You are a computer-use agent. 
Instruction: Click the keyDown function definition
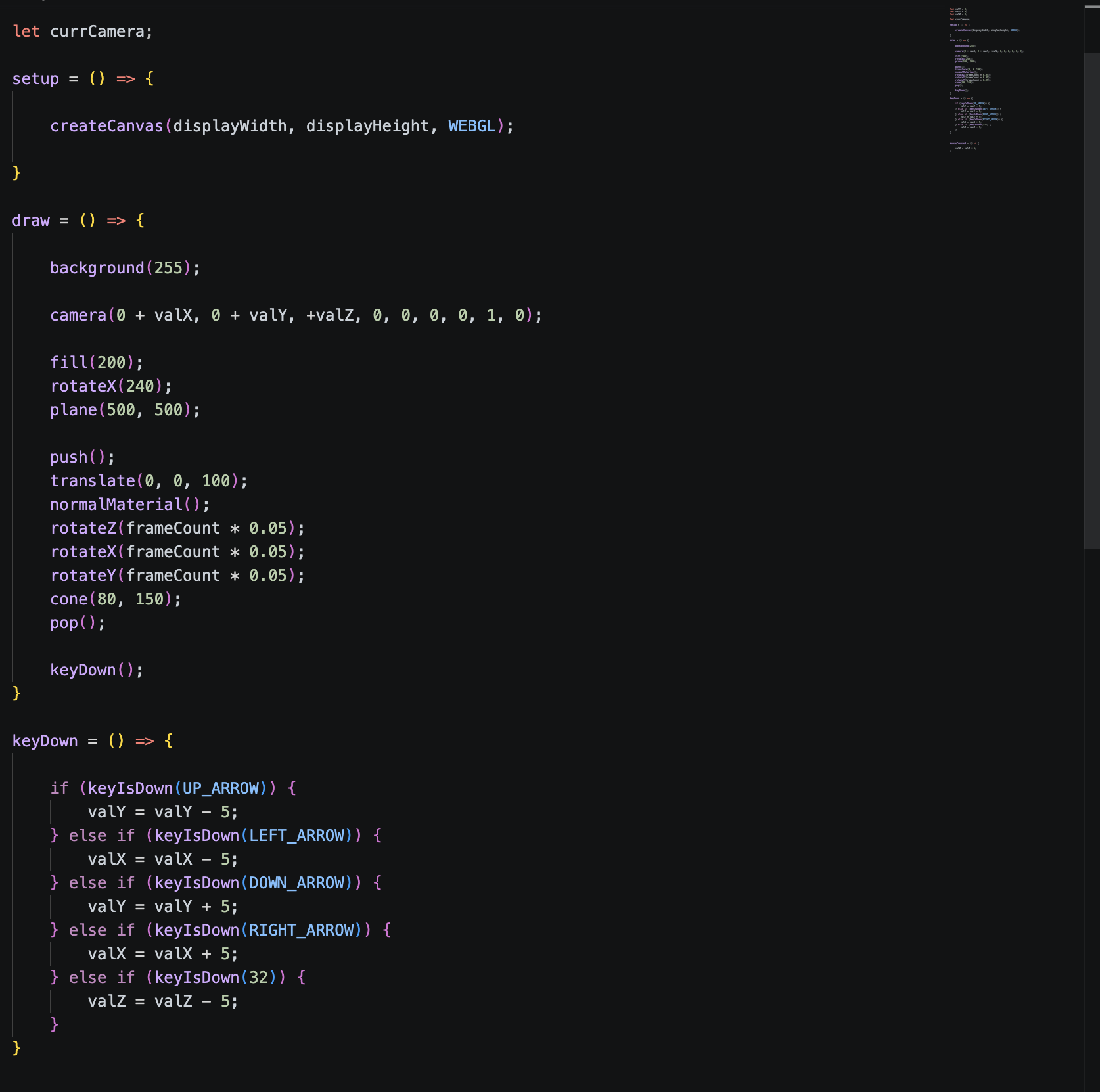tap(45, 740)
